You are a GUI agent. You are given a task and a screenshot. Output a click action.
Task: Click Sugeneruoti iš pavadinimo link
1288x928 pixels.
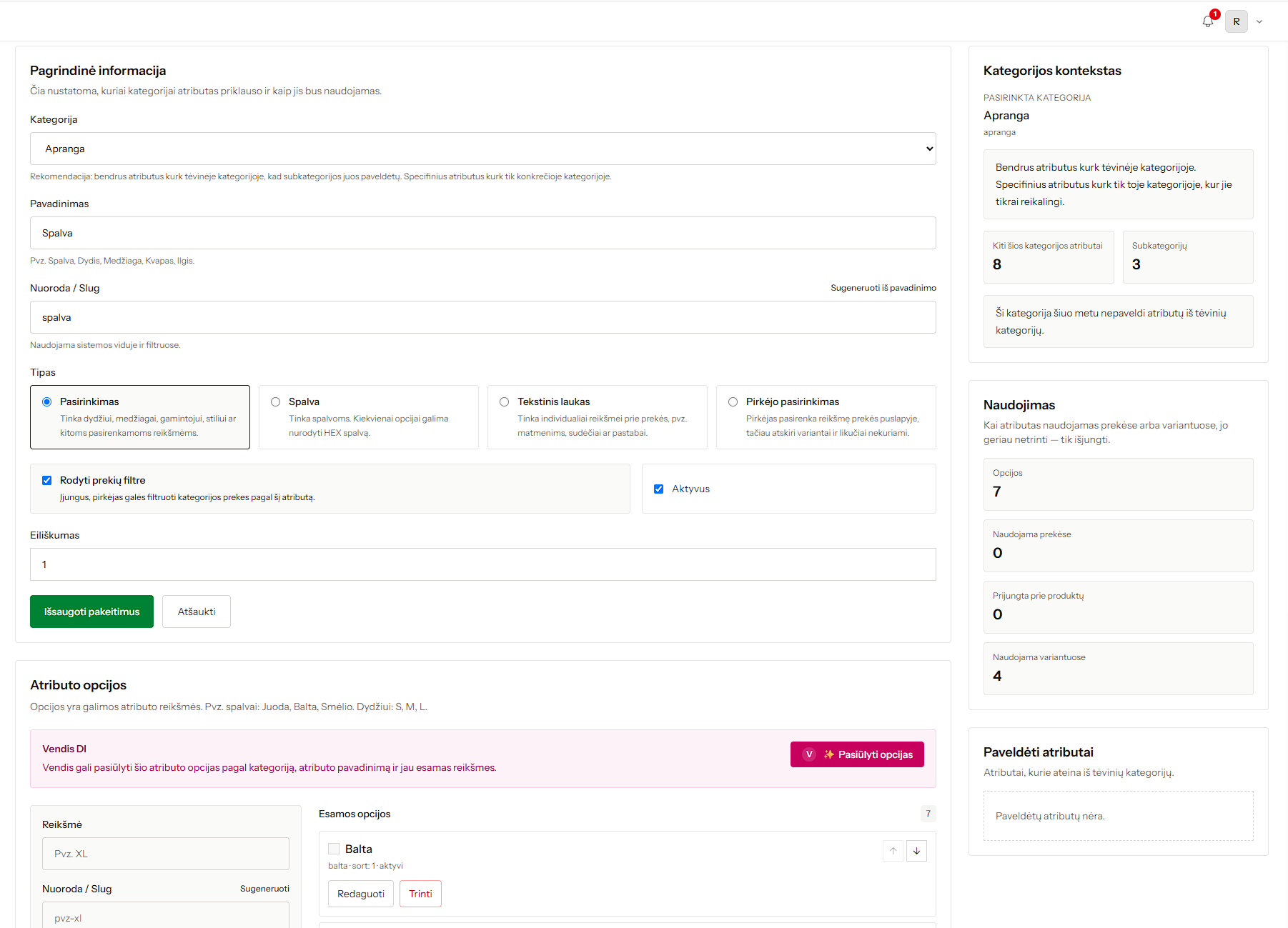[883, 288]
